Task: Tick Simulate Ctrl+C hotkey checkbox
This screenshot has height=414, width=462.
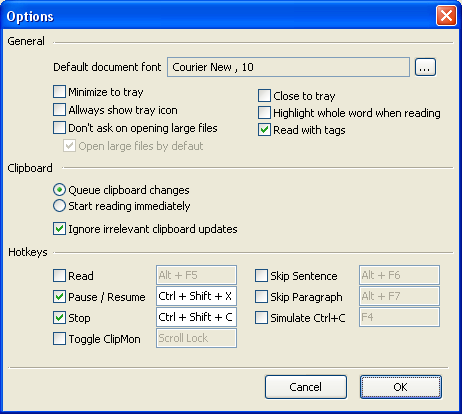Action: tap(261, 318)
